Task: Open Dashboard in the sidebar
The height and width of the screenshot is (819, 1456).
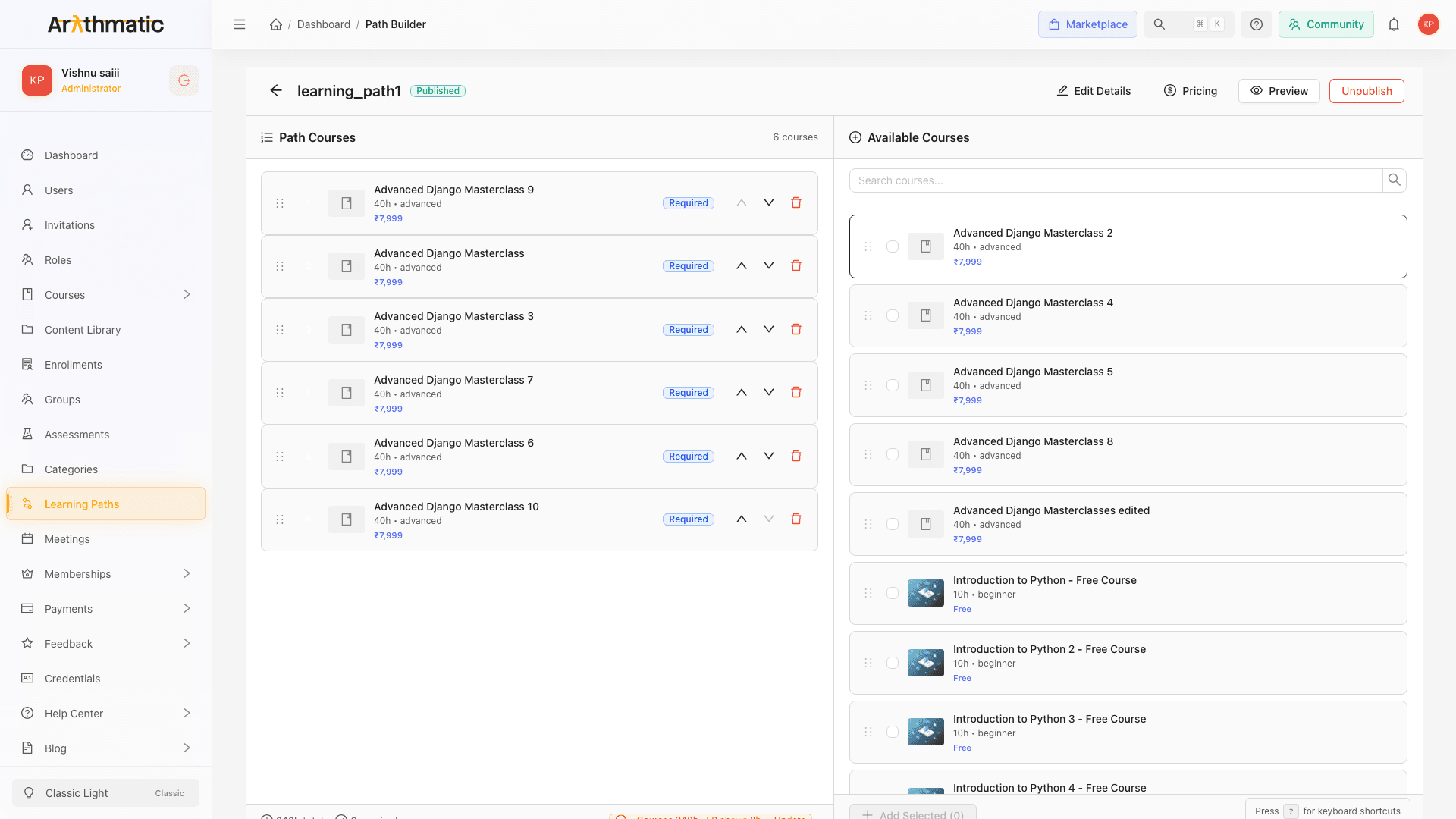Action: (x=105, y=155)
